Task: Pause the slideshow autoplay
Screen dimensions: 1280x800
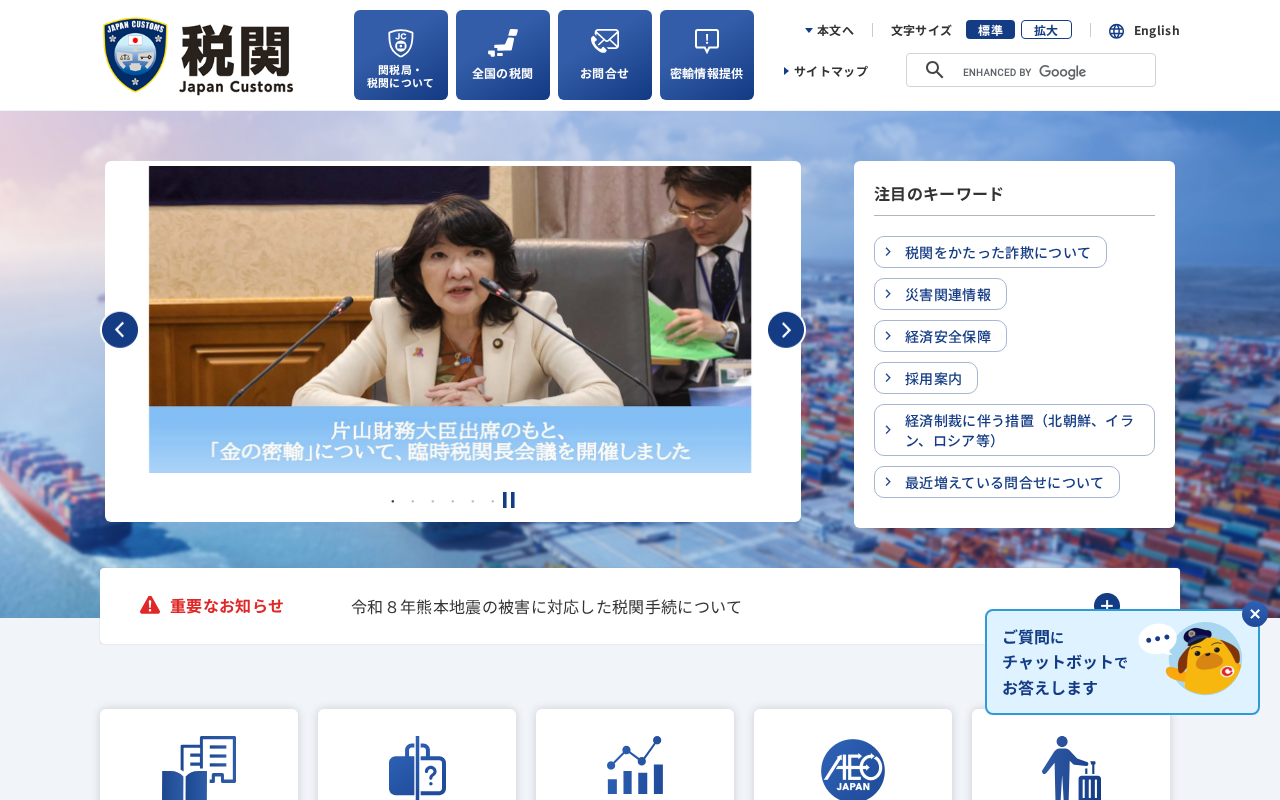Action: [509, 500]
